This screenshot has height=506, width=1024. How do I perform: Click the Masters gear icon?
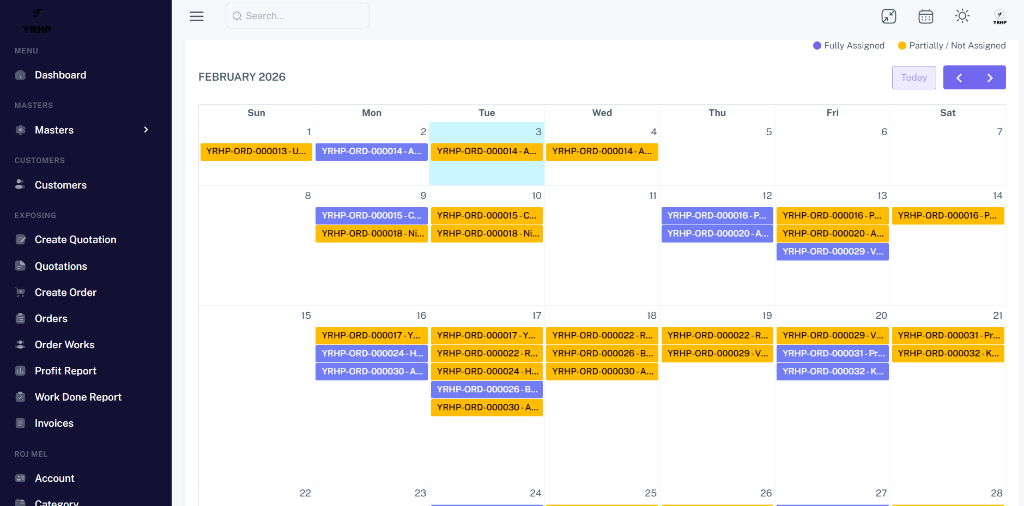pos(20,130)
